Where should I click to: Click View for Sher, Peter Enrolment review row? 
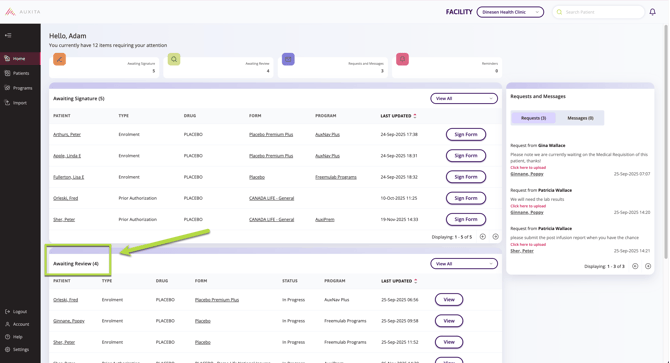click(449, 342)
